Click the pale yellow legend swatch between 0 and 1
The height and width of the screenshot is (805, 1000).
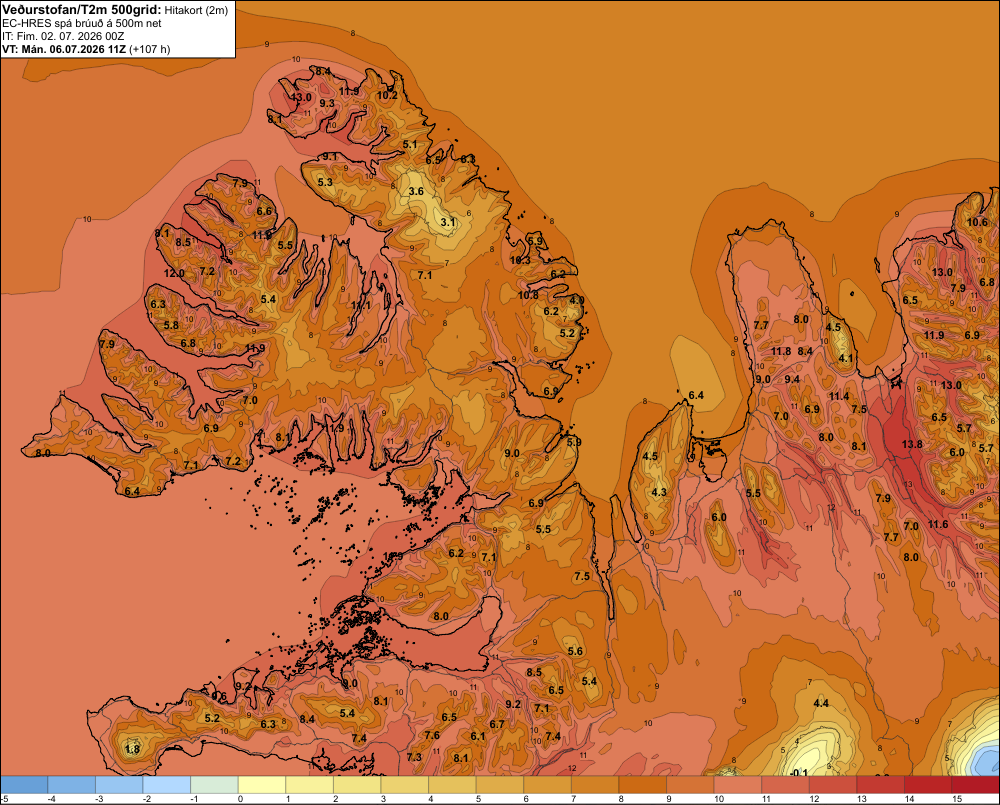click(261, 784)
